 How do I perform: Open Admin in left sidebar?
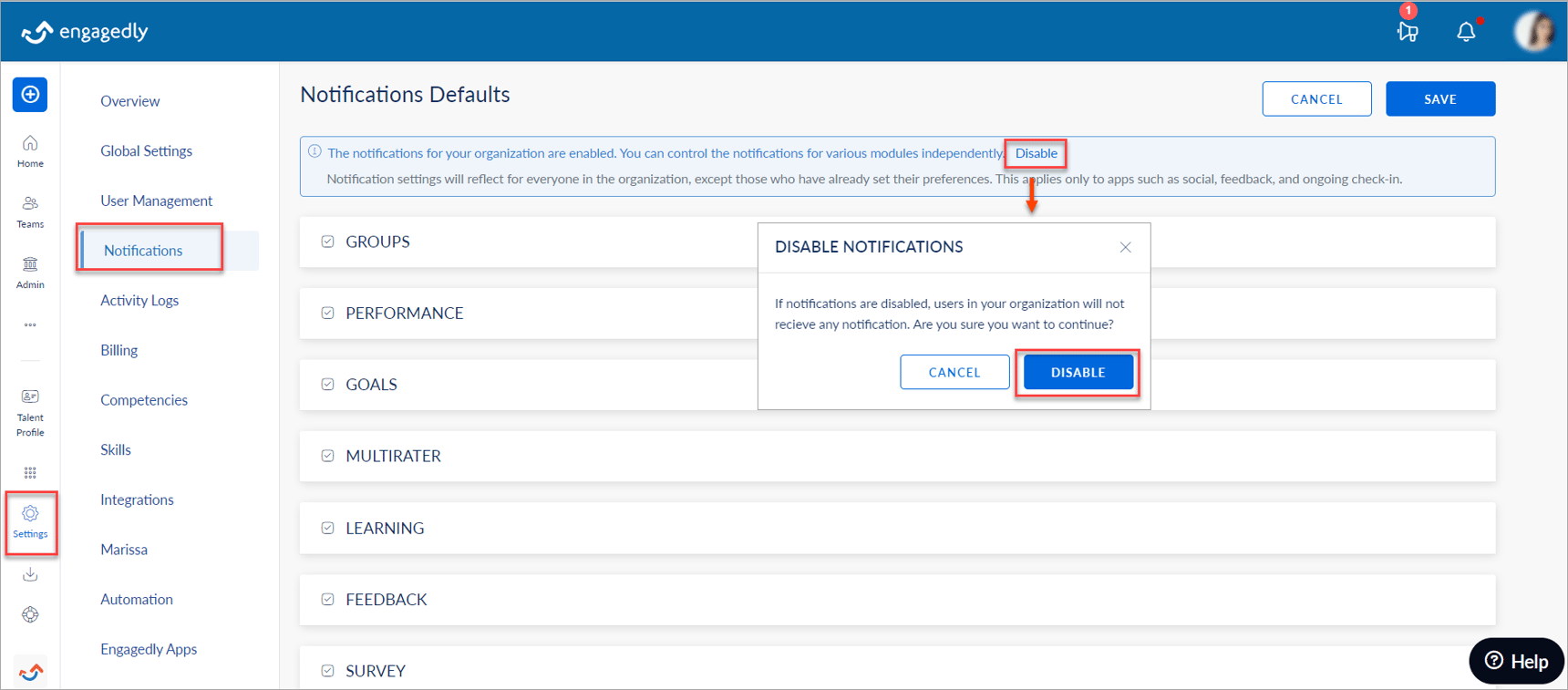tap(30, 273)
